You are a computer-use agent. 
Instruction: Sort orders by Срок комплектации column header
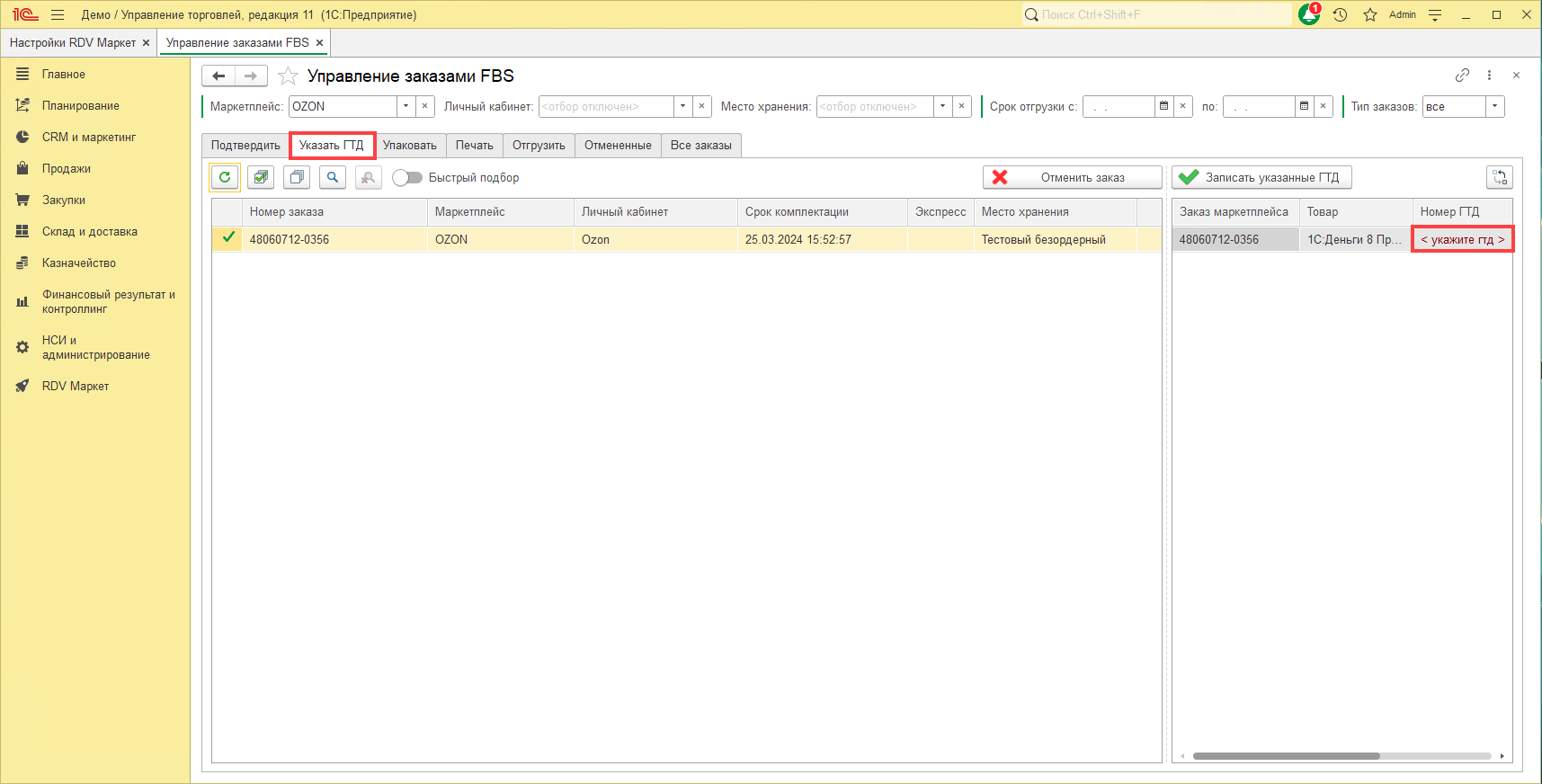[x=823, y=212]
